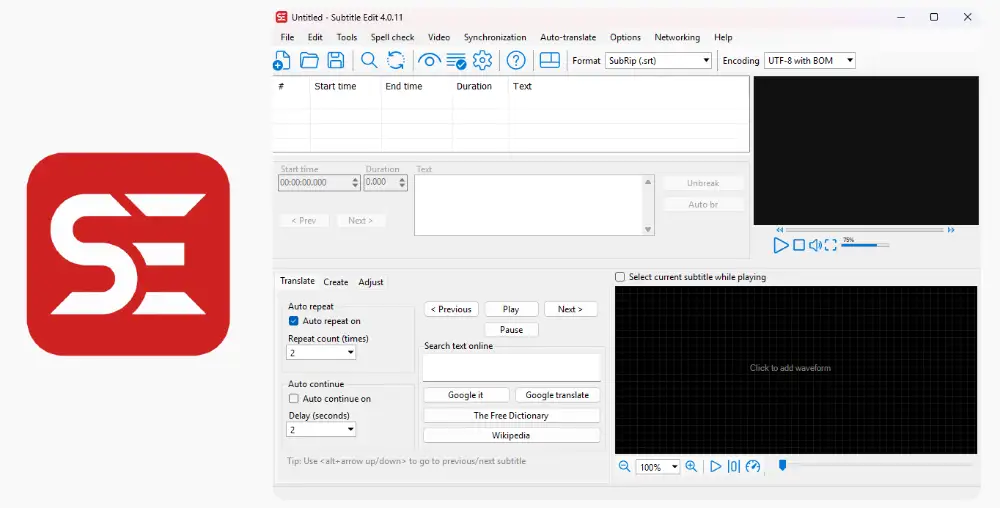Zoom in the waveform
Image resolution: width=1000 pixels, height=508 pixels.
coord(691,467)
